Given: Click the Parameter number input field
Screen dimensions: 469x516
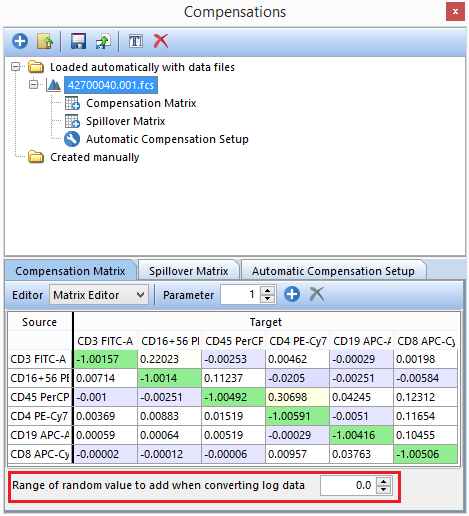Looking at the screenshot, I should pyautogui.click(x=241, y=295).
